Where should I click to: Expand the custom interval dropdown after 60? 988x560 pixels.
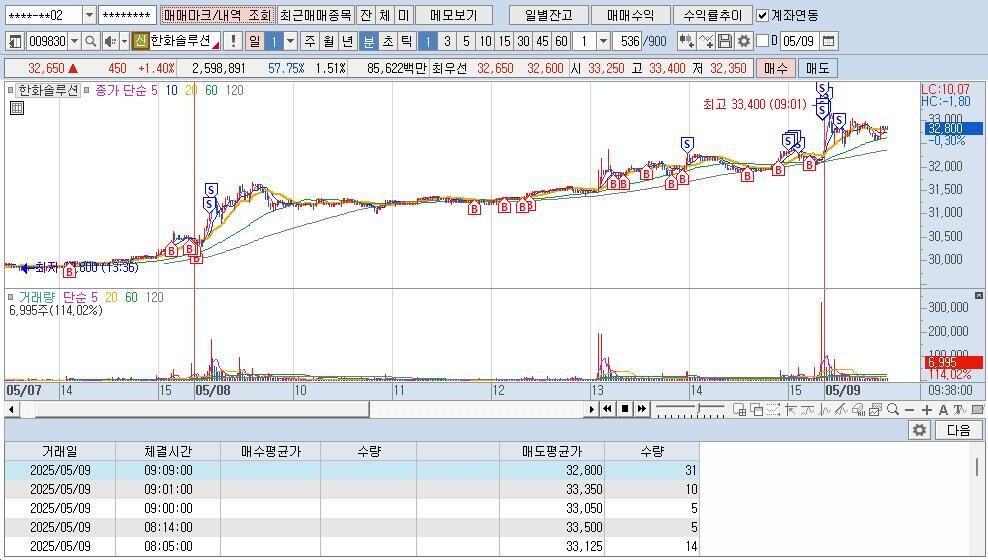(x=603, y=41)
